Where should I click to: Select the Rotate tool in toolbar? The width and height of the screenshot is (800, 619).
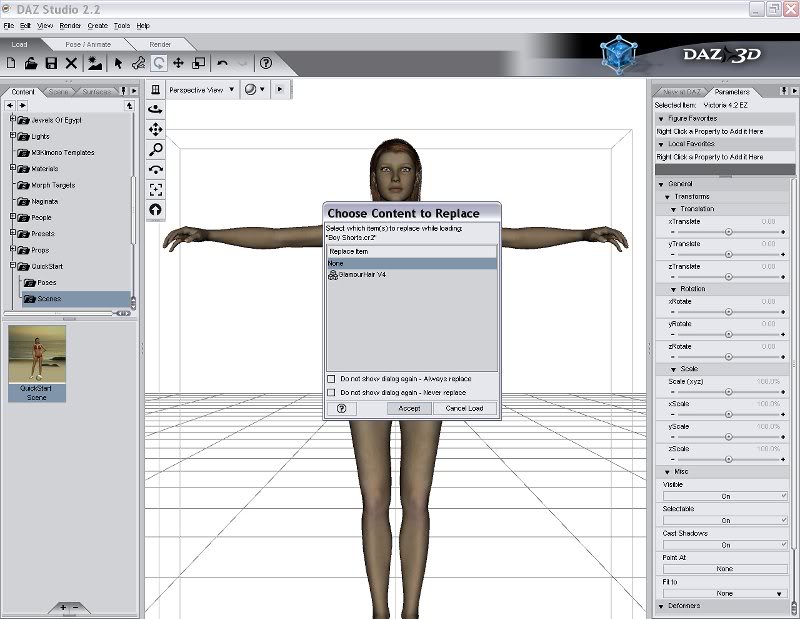tap(158, 63)
